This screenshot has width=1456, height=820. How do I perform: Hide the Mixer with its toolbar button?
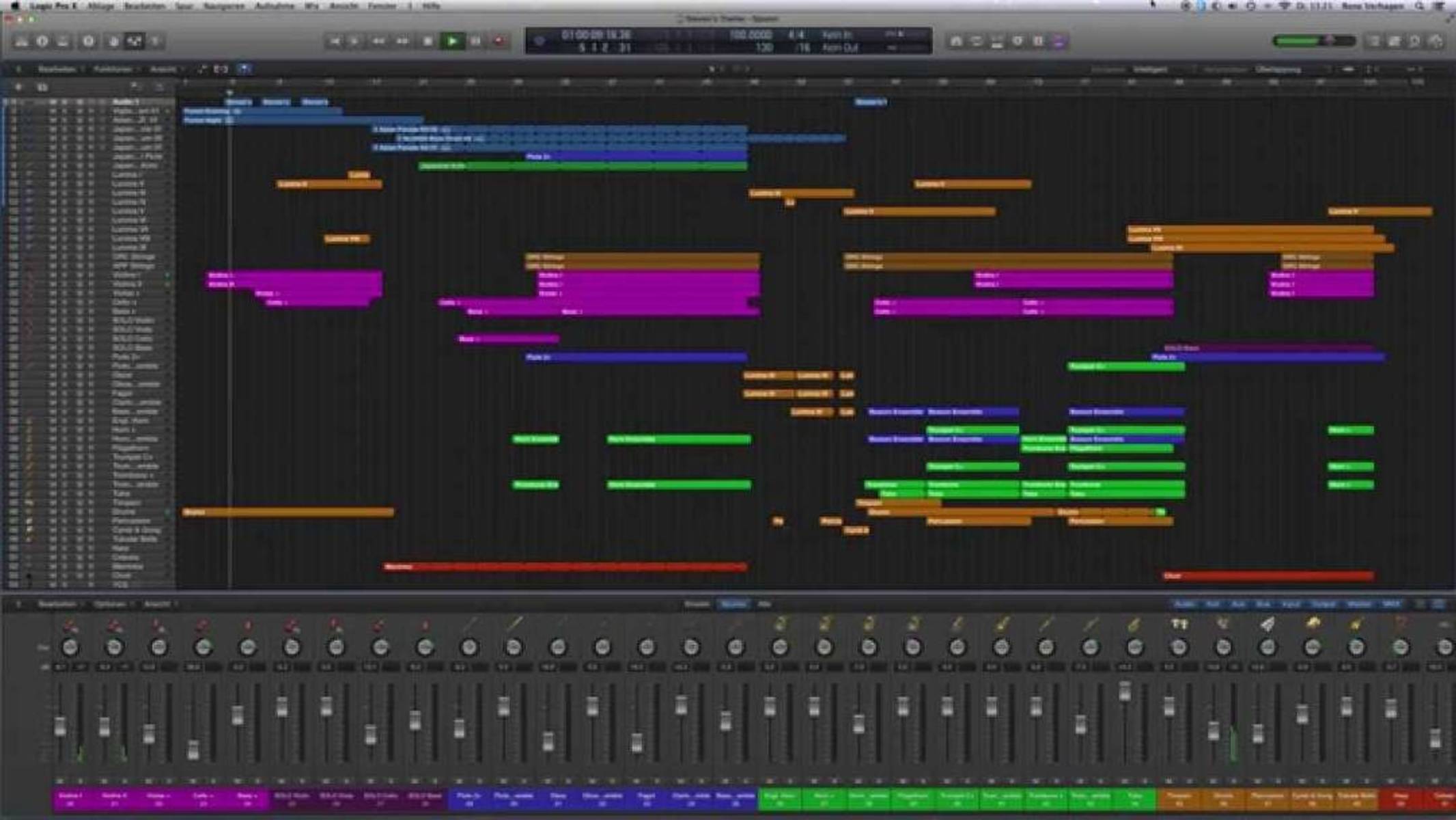coord(135,42)
